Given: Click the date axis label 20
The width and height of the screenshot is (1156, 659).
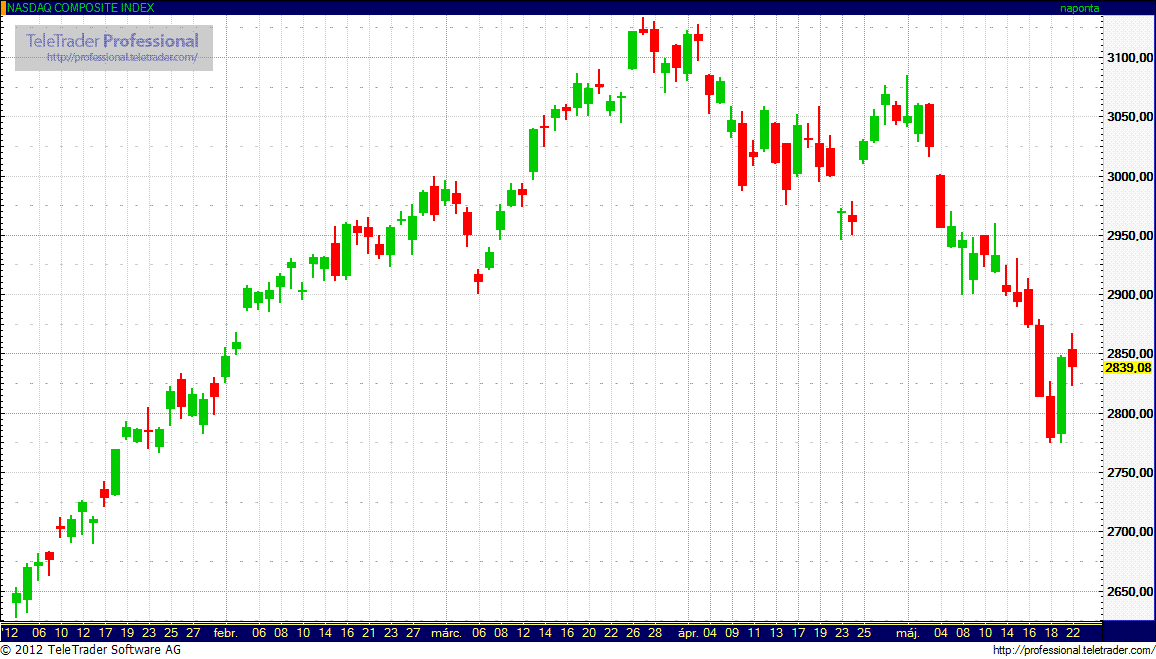Looking at the screenshot, I should click(x=588, y=632).
